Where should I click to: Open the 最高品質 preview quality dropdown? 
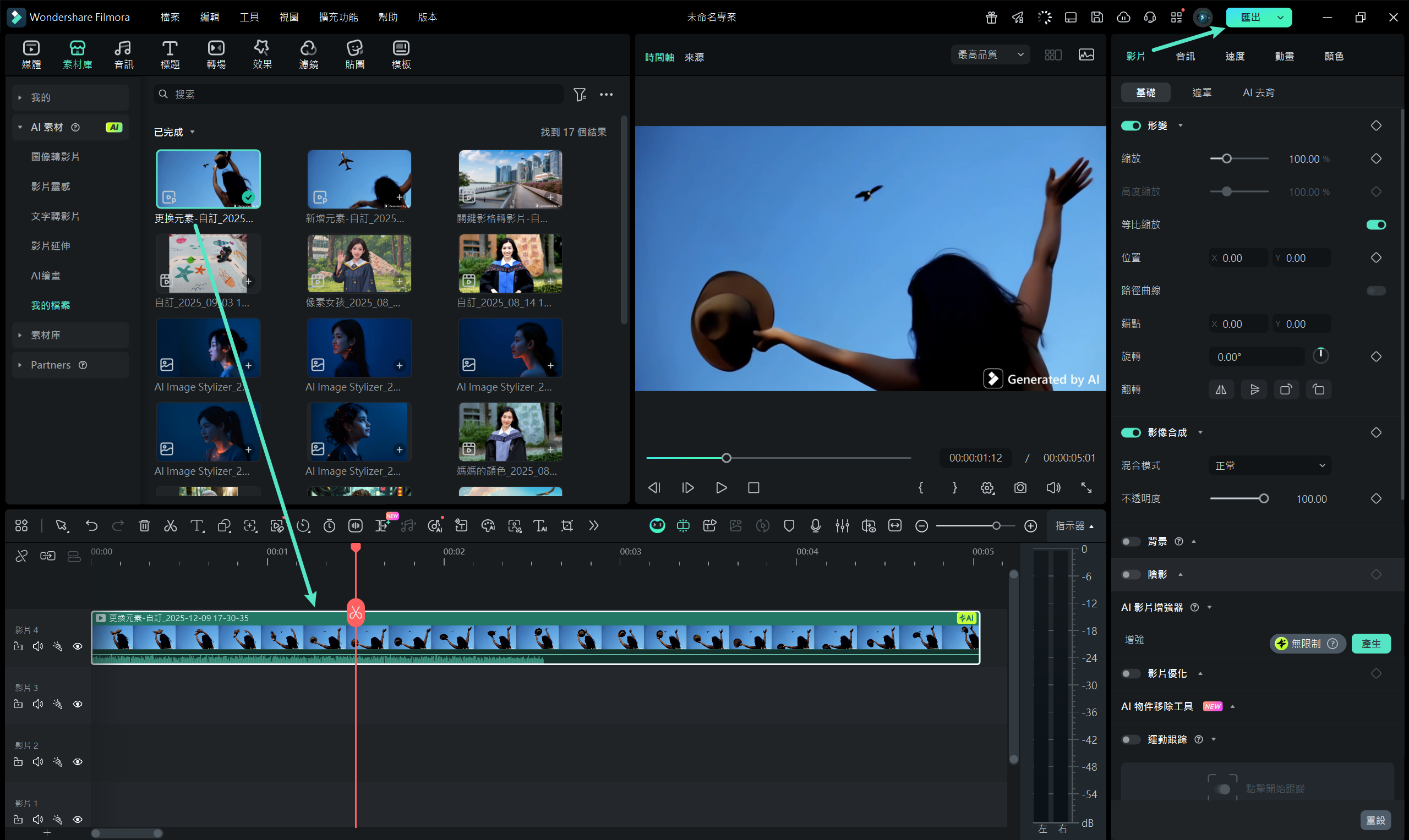point(990,55)
